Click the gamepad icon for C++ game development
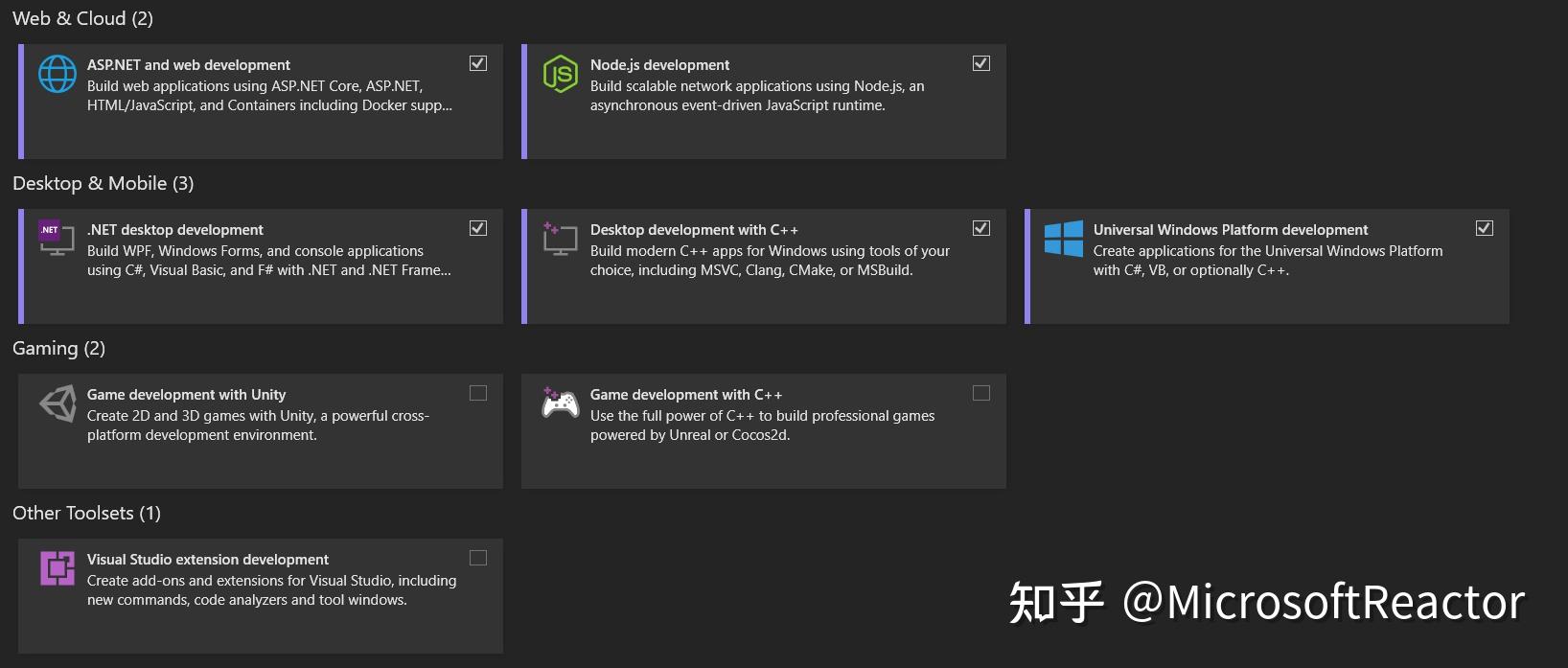Image resolution: width=1568 pixels, height=668 pixels. tap(561, 403)
